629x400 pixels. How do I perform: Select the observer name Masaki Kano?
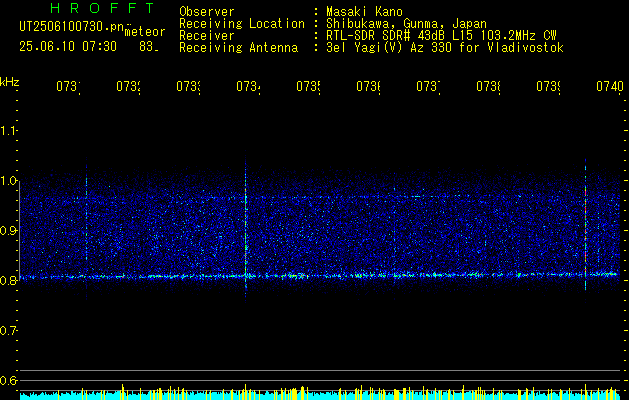[x=364, y=11]
